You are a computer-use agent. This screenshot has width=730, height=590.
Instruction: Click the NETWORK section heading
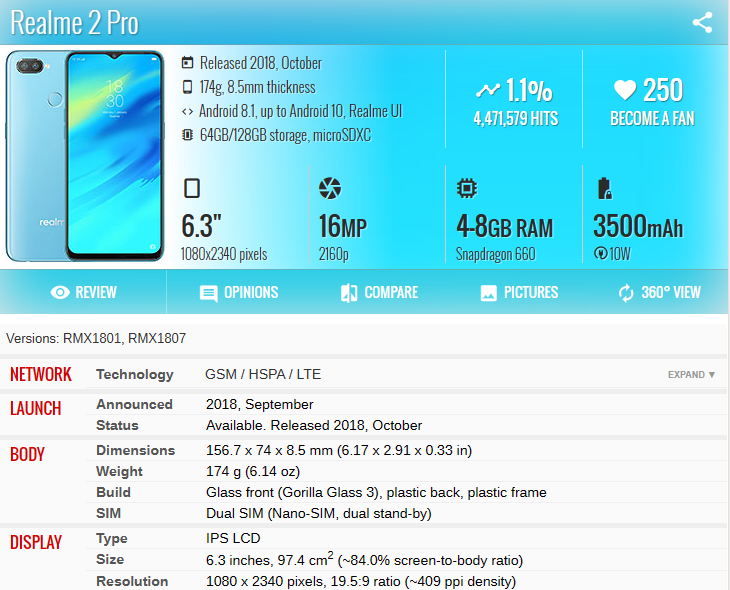[41, 374]
